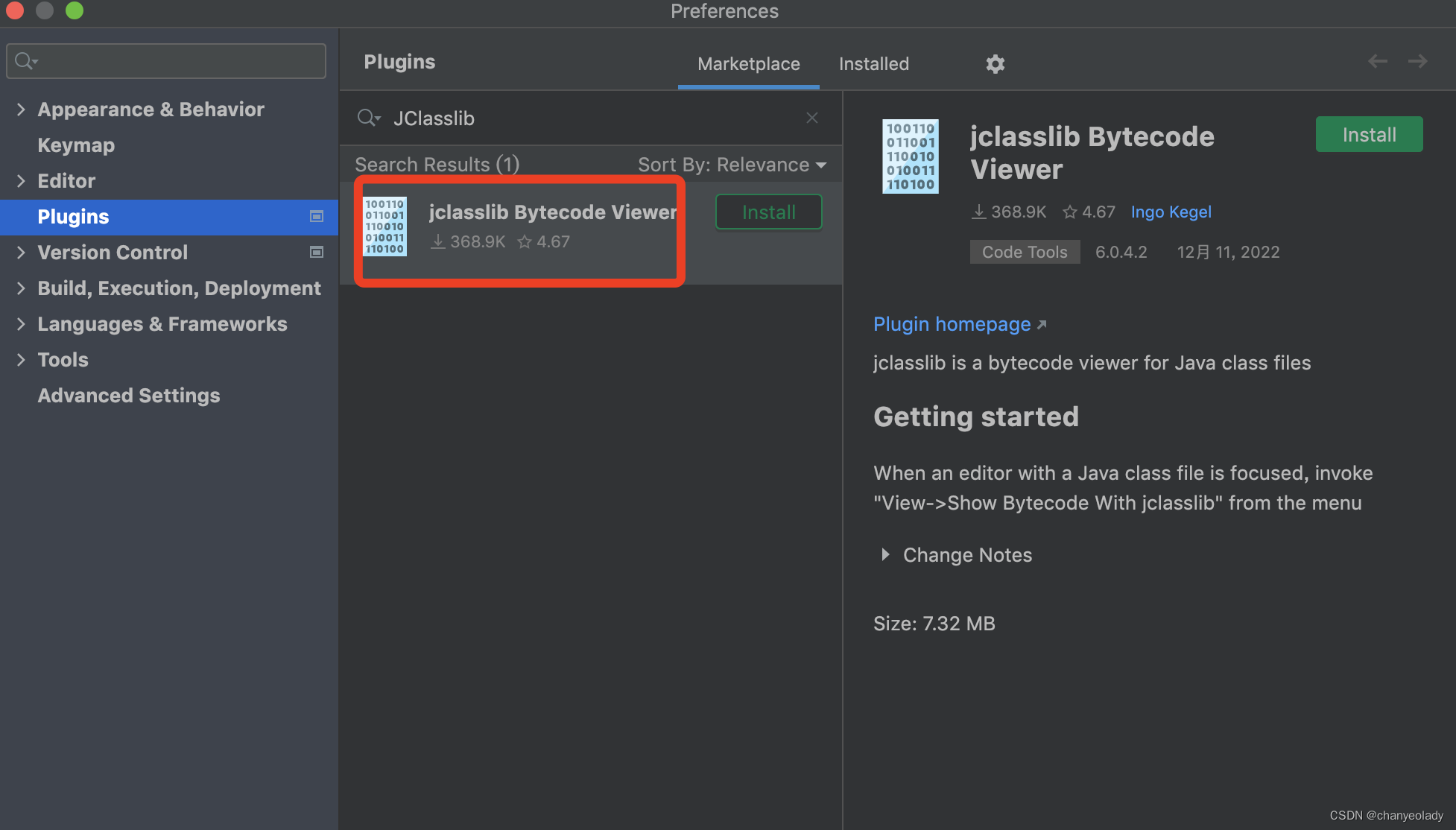Click the plugins settings gear icon
This screenshot has width=1456, height=830.
[x=995, y=64]
